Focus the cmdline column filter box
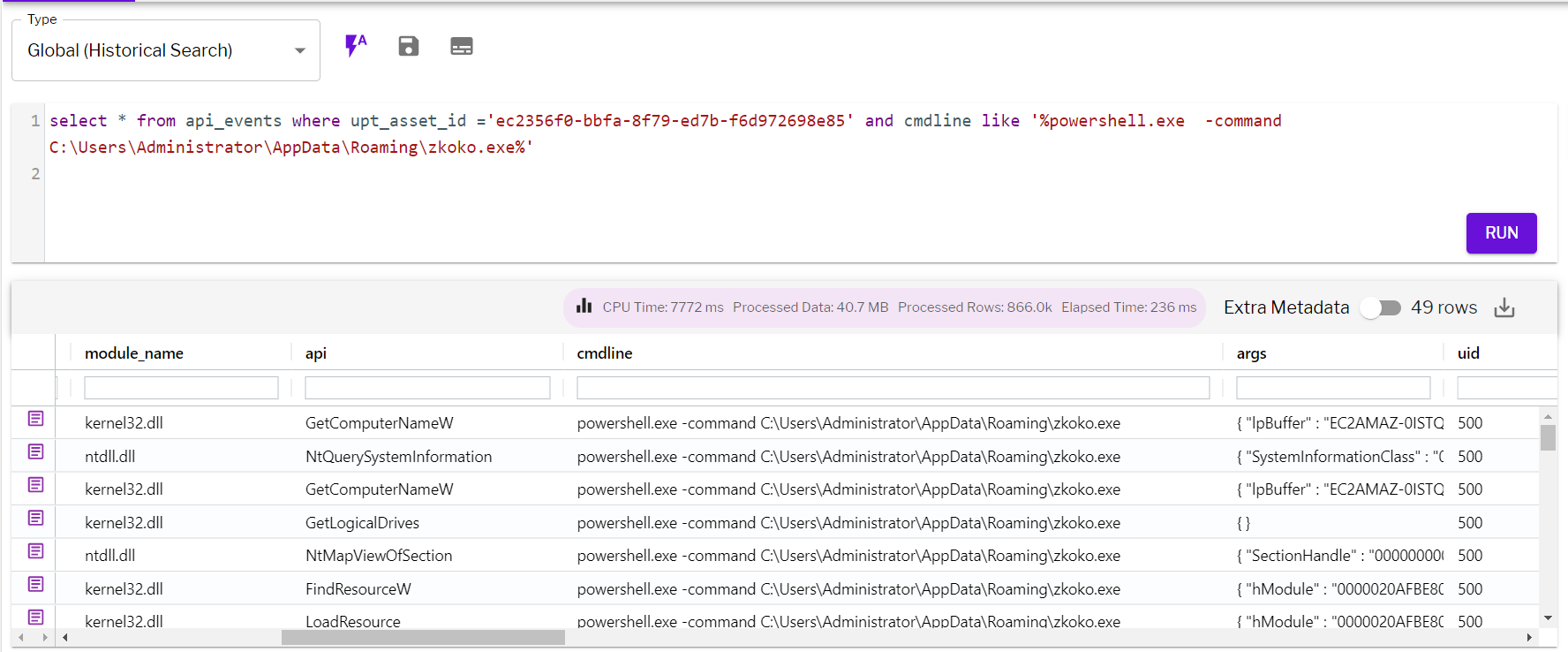This screenshot has height=652, width=1568. click(893, 388)
